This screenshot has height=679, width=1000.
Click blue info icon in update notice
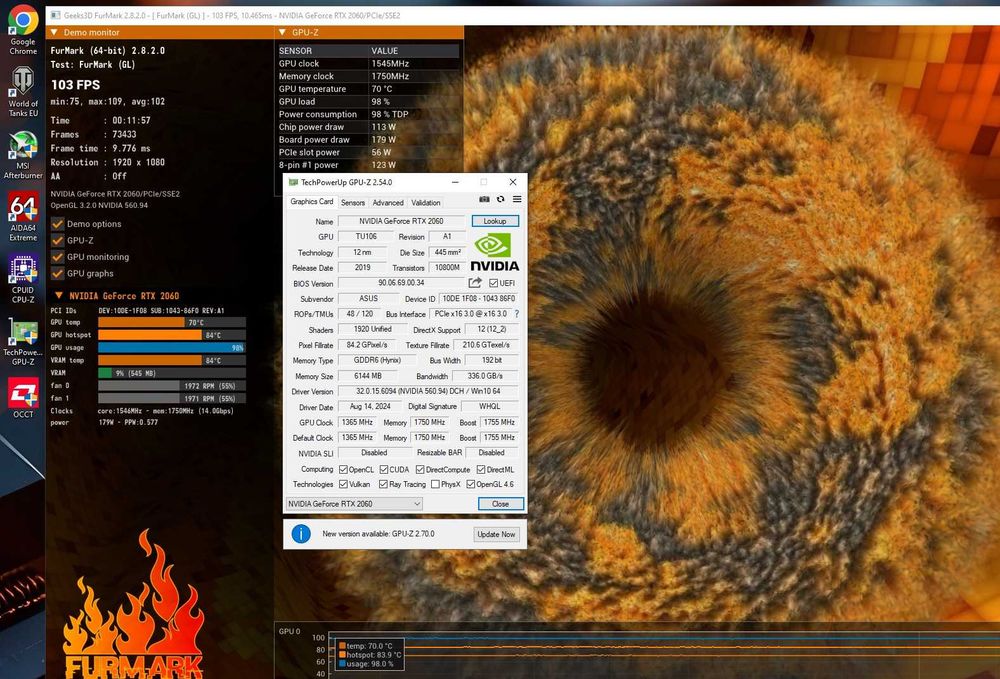pyautogui.click(x=301, y=534)
